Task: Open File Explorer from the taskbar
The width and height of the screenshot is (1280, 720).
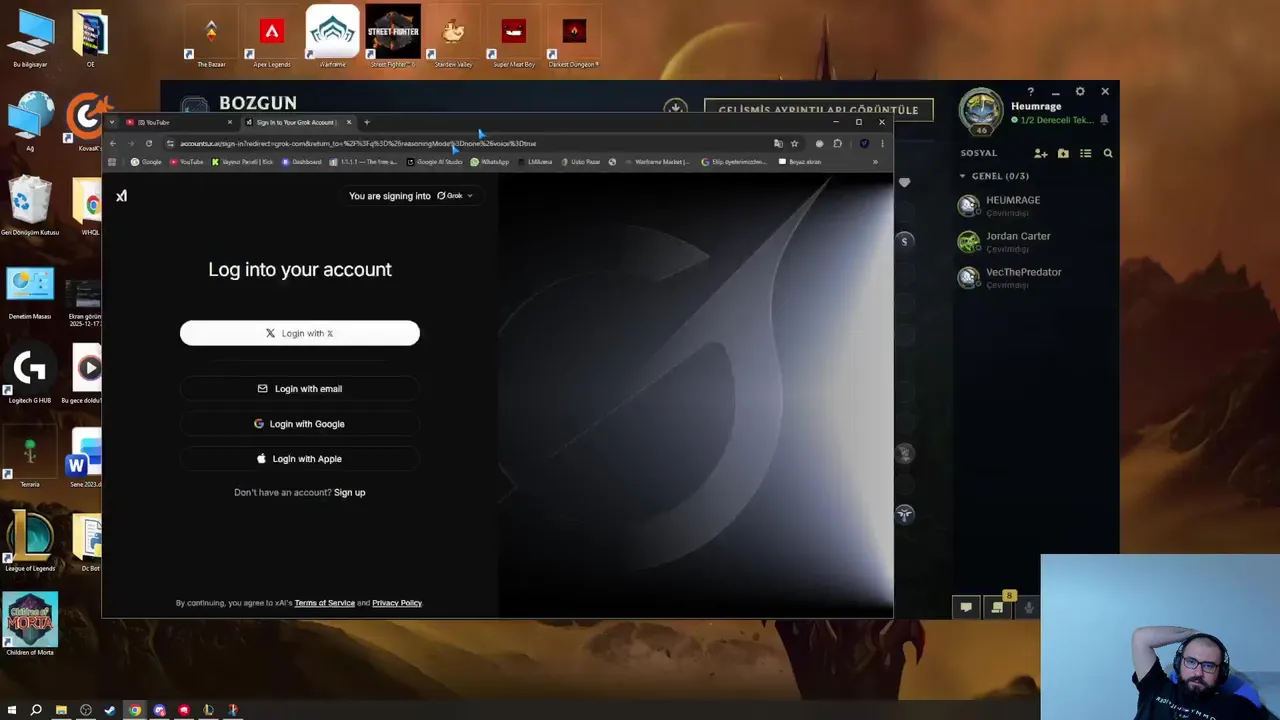Action: tap(61, 710)
